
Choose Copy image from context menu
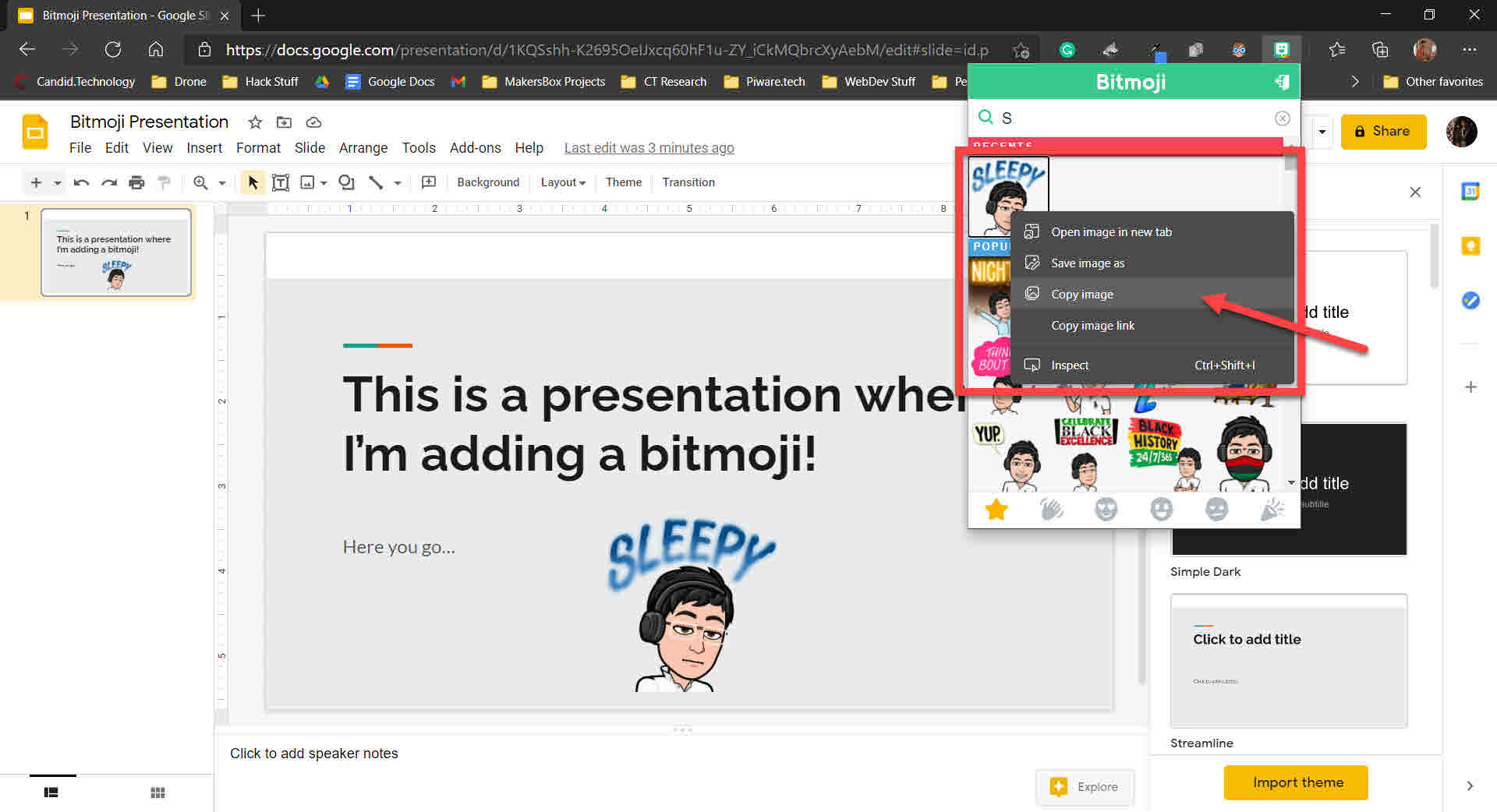coord(1152,295)
